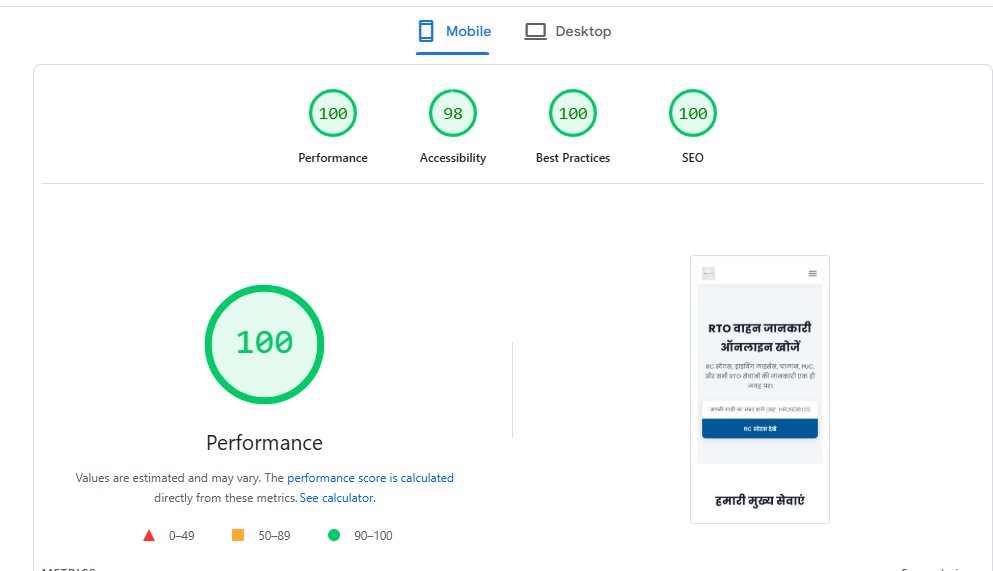Click the red triangle 0–49 legend icon
This screenshot has height=571, width=993.
pyautogui.click(x=149, y=535)
